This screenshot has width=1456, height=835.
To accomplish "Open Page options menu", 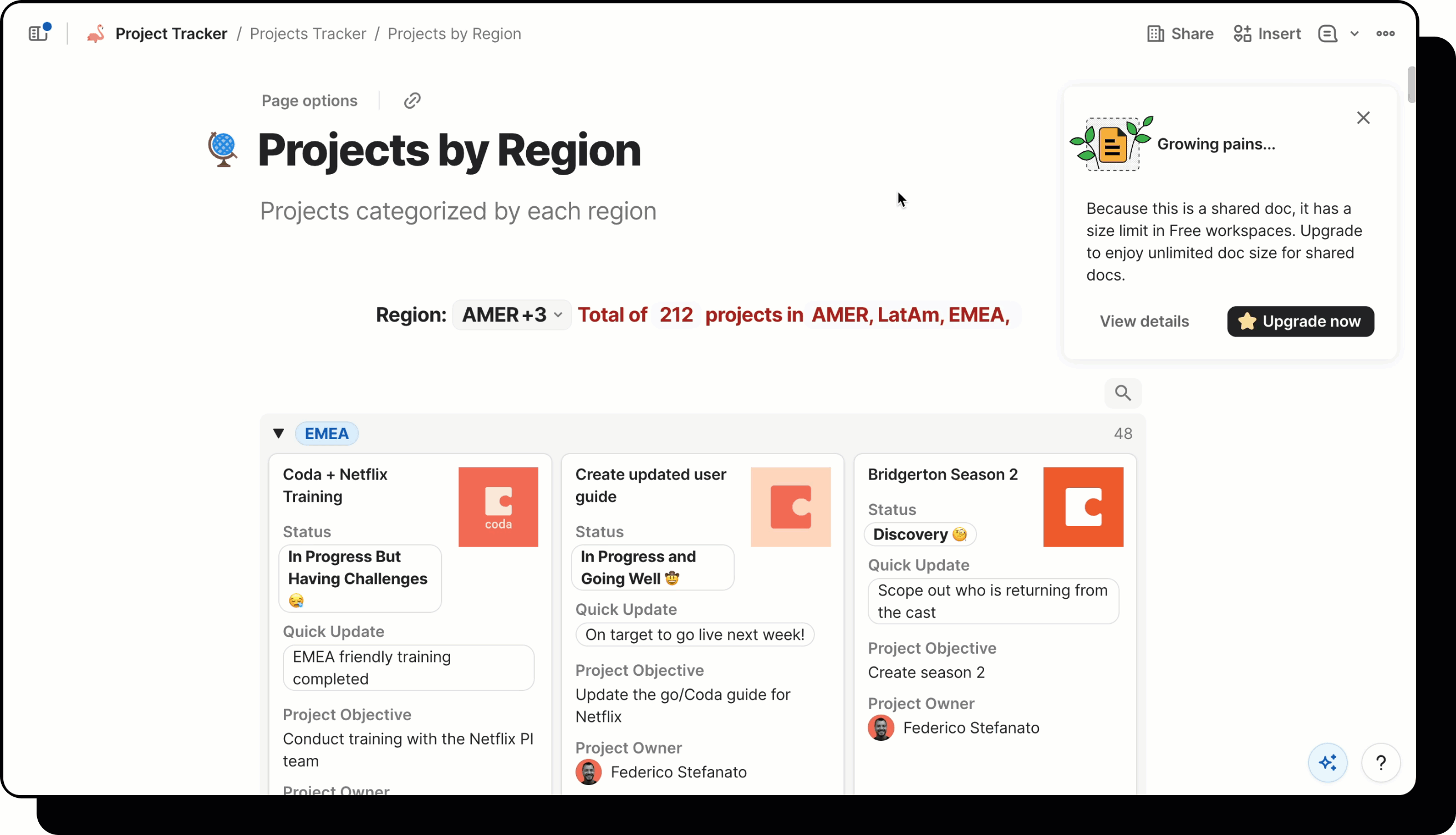I will (x=309, y=100).
